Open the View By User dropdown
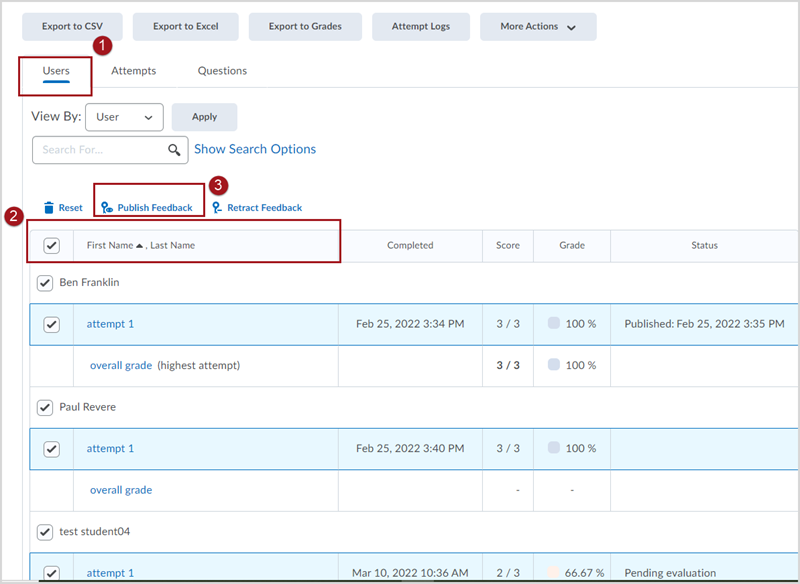 [124, 117]
